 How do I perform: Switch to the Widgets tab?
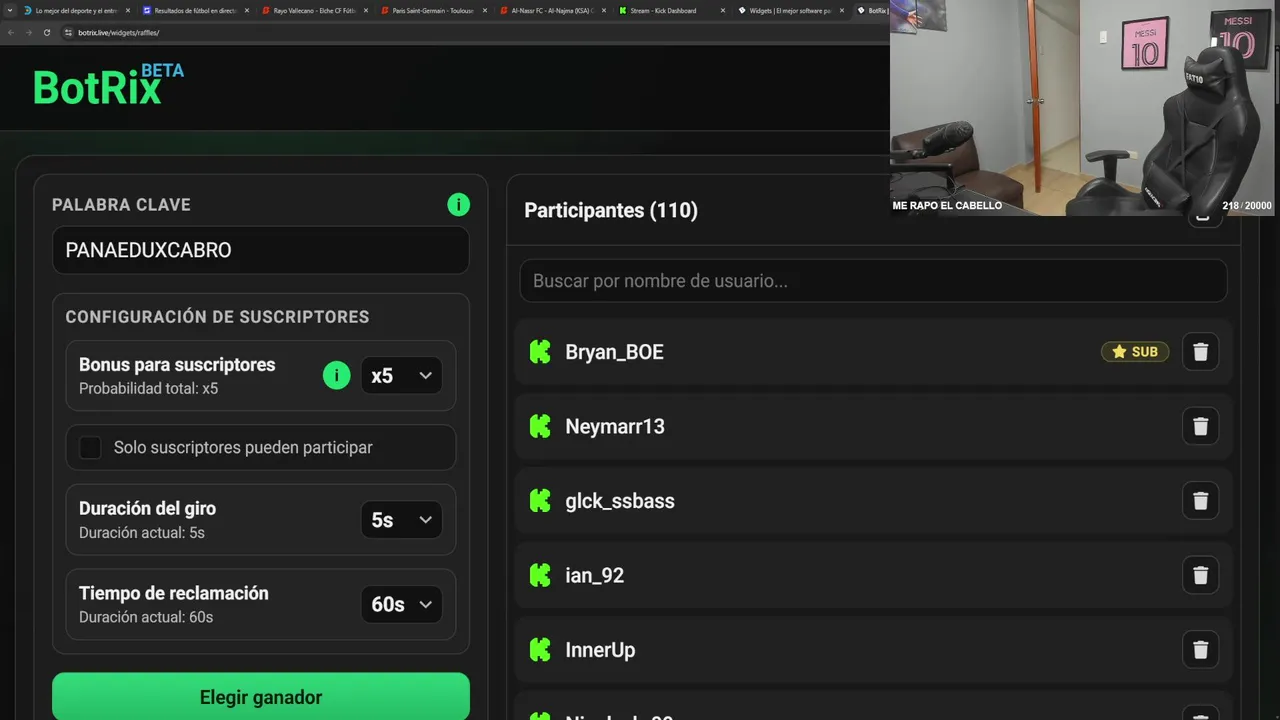pos(790,10)
